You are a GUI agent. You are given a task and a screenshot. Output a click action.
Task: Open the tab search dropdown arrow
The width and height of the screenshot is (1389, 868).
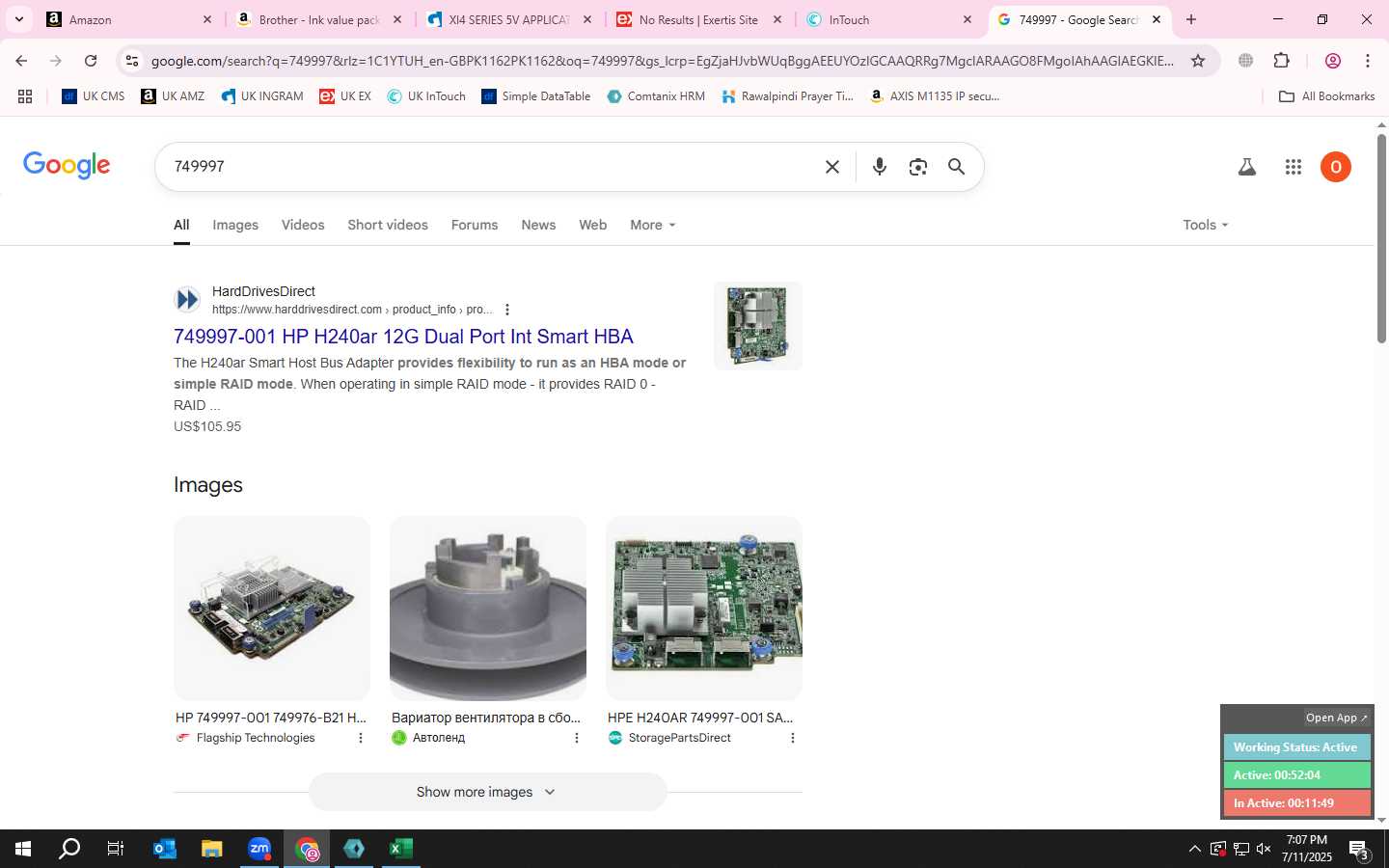click(19, 19)
